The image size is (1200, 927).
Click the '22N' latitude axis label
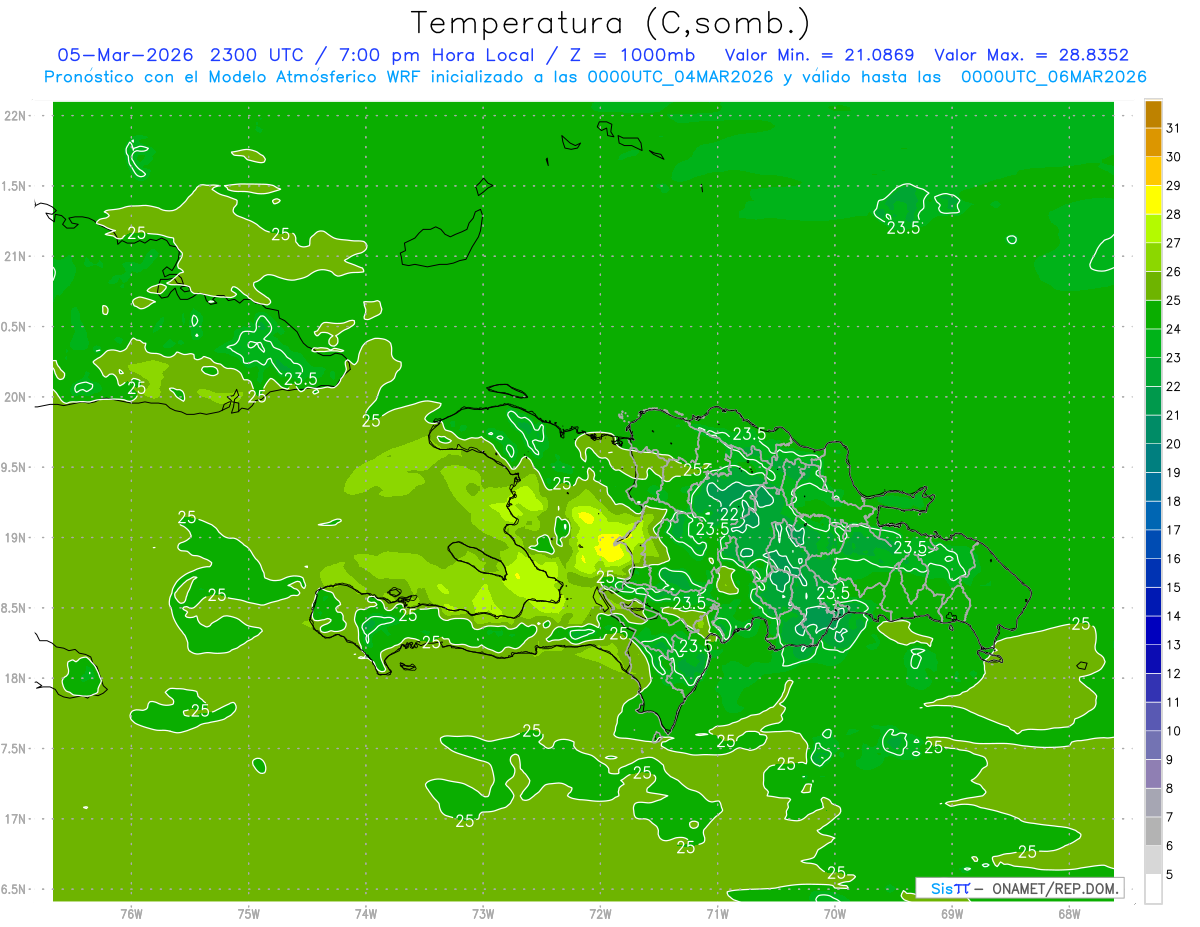point(17,115)
